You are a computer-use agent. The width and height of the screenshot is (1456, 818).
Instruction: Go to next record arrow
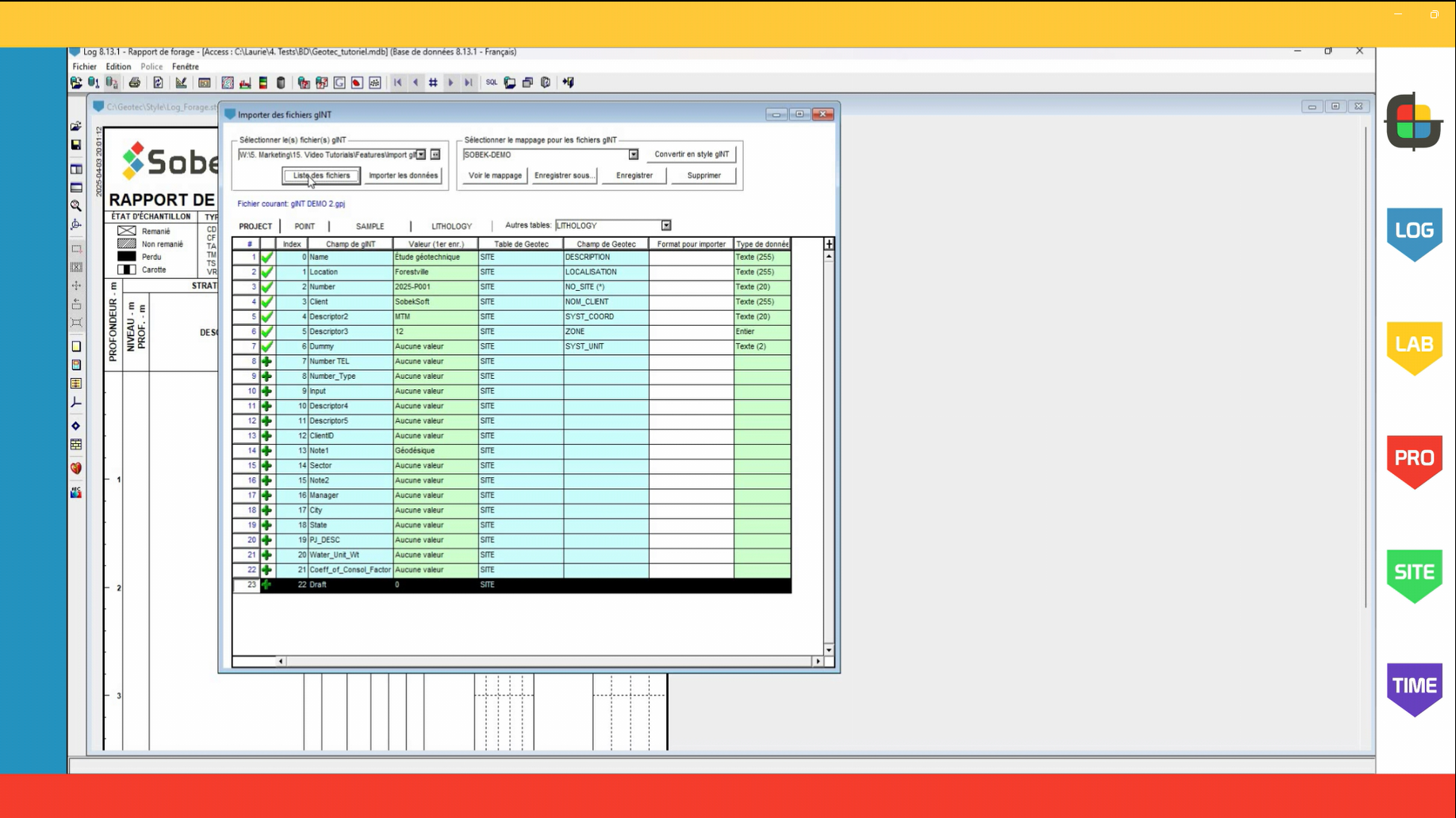[x=450, y=82]
